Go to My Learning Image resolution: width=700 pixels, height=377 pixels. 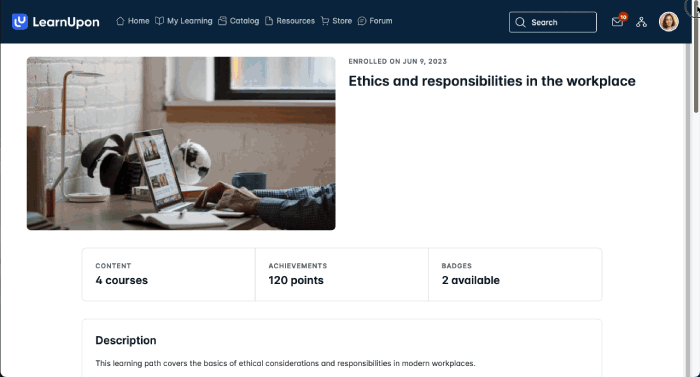183,21
